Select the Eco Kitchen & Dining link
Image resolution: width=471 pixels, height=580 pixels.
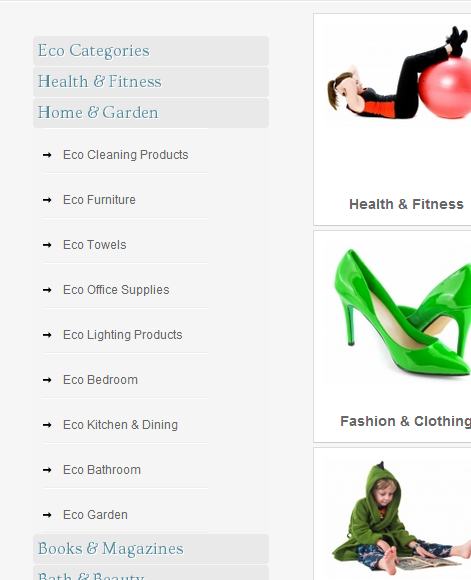[x=120, y=425]
